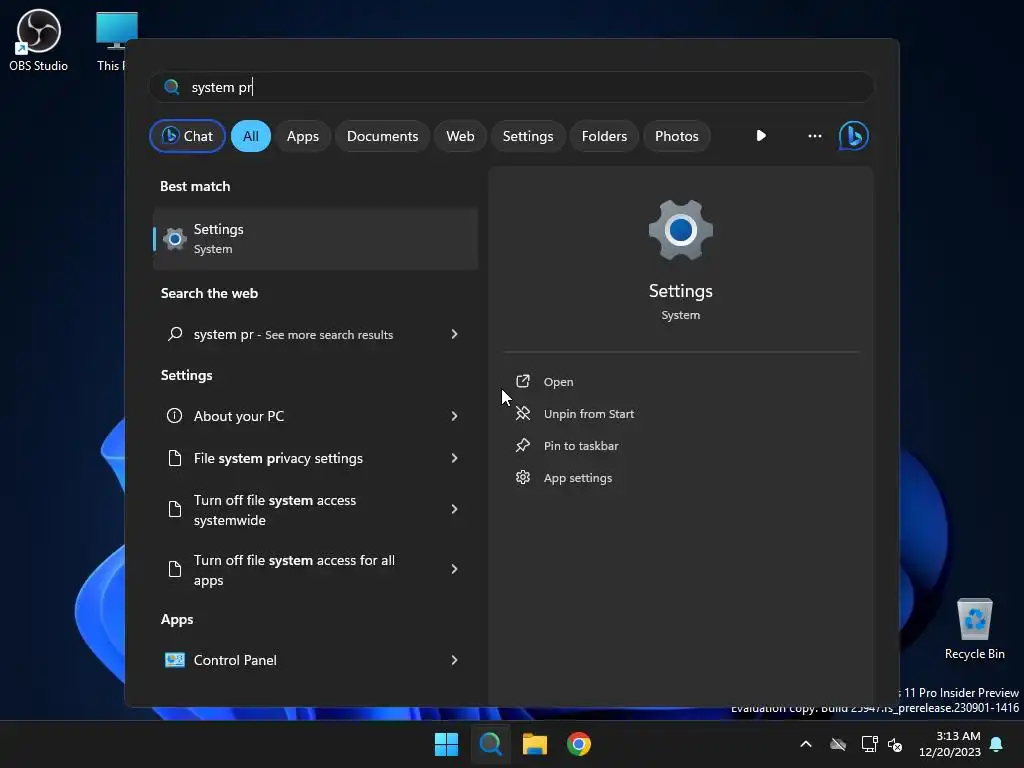
Task: Select the All filter tab
Action: tap(251, 136)
